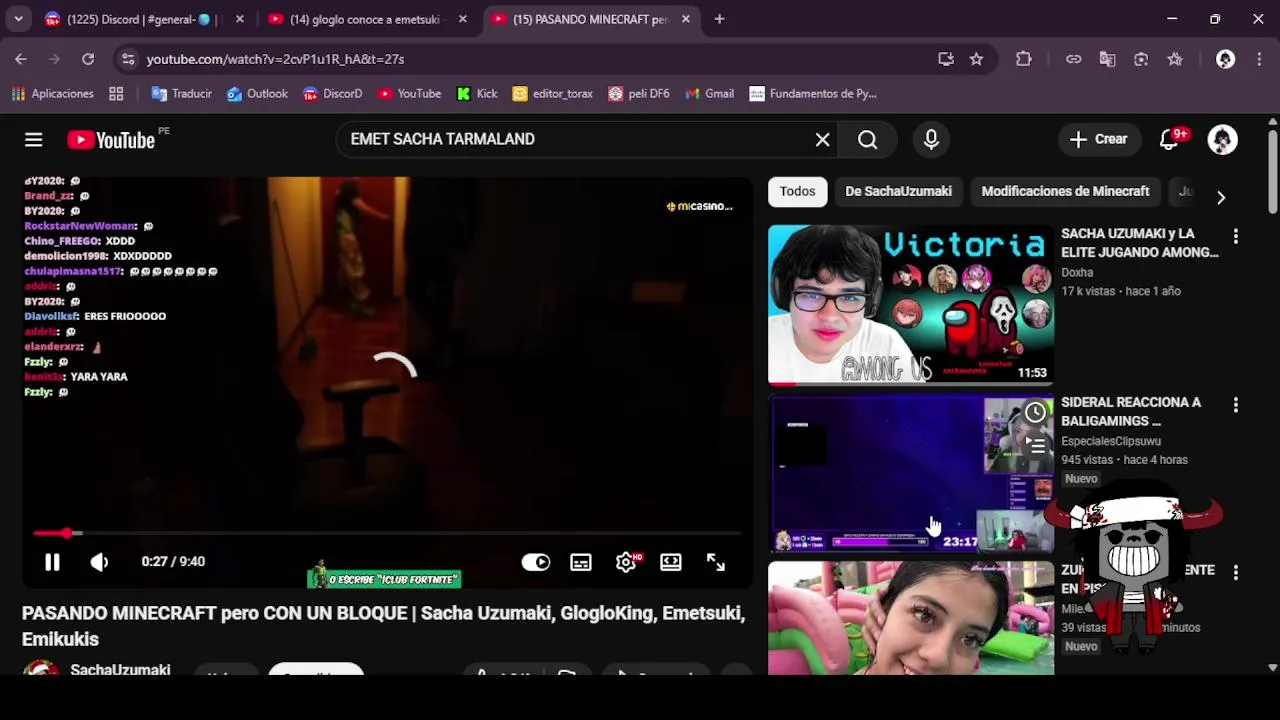Toggle the autoplay switch
This screenshot has height=720, width=1280.
536,562
